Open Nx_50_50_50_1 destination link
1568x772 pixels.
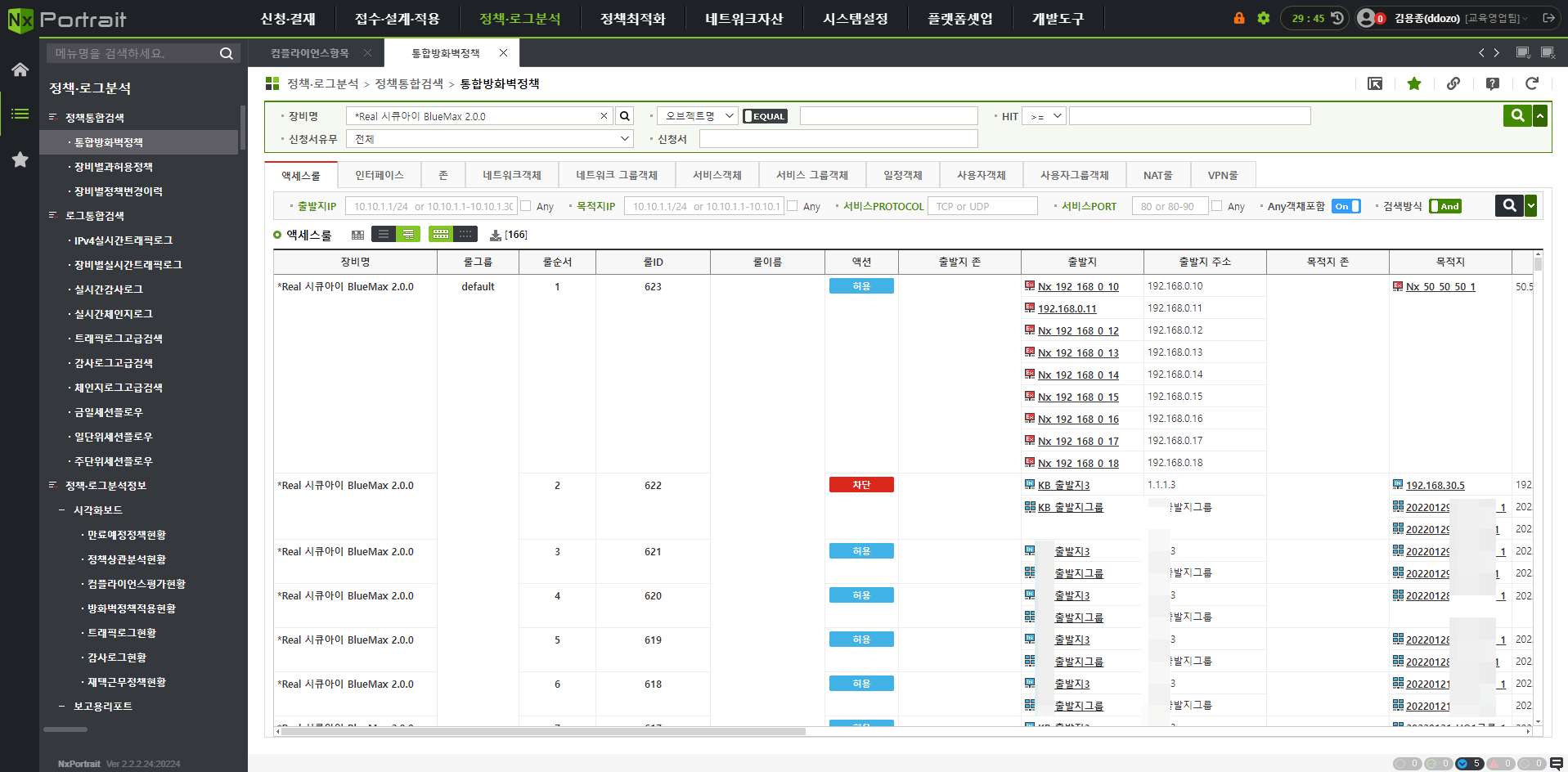[1440, 287]
